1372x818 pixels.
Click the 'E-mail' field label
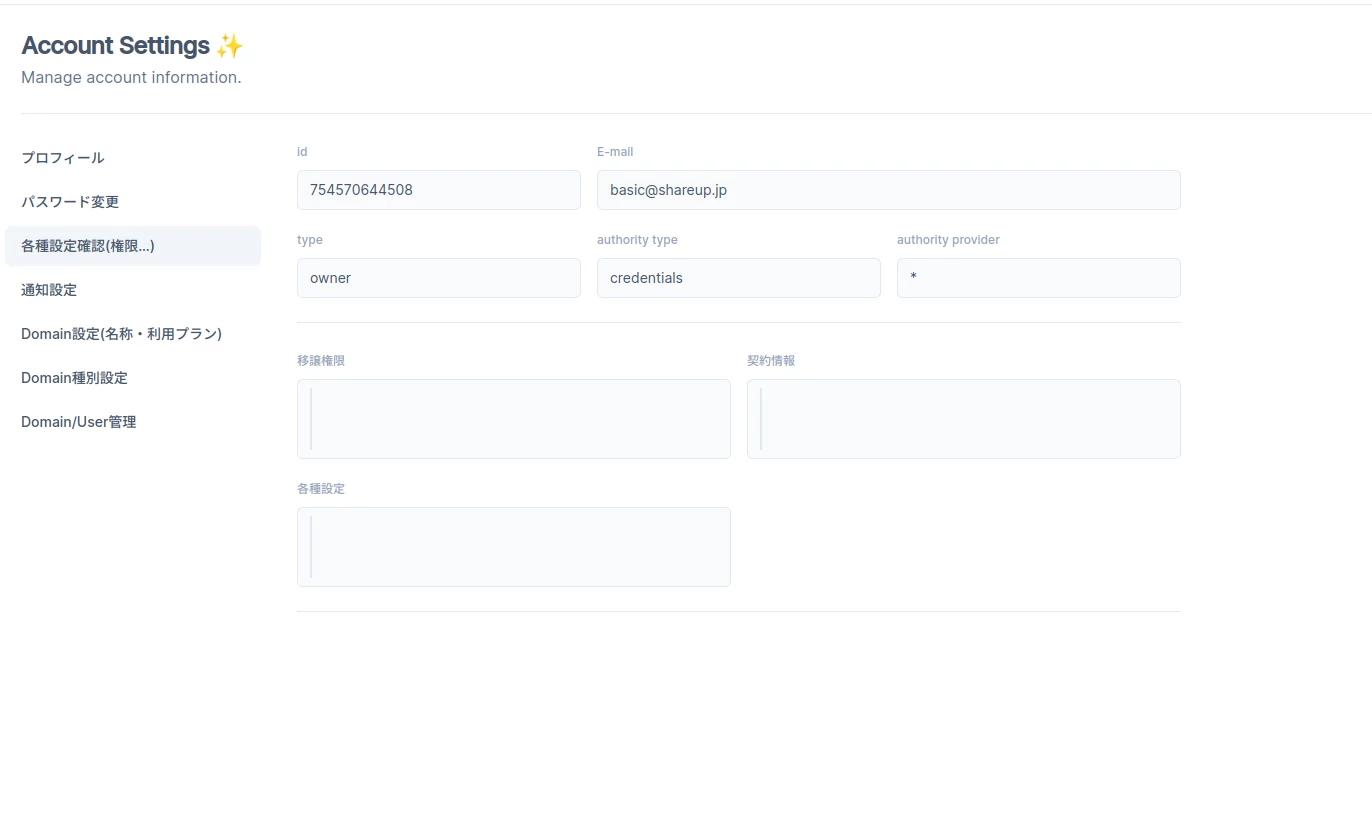point(615,152)
